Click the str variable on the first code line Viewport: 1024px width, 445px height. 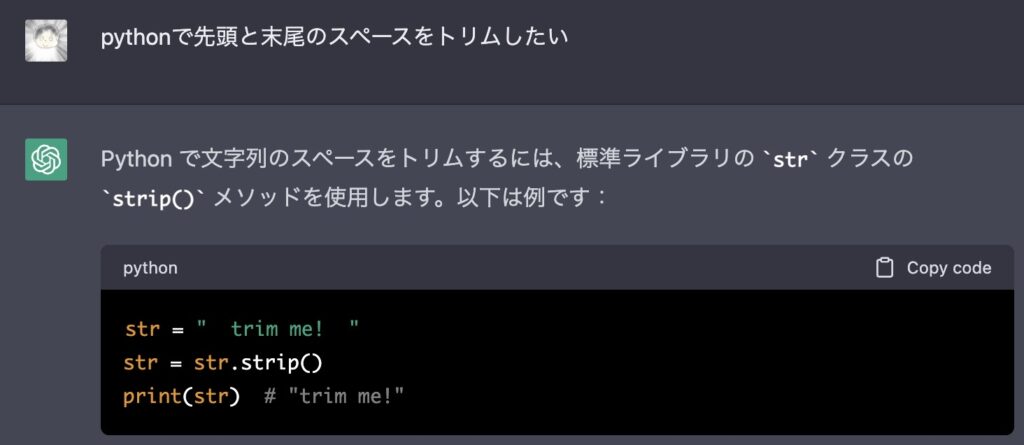(x=141, y=329)
